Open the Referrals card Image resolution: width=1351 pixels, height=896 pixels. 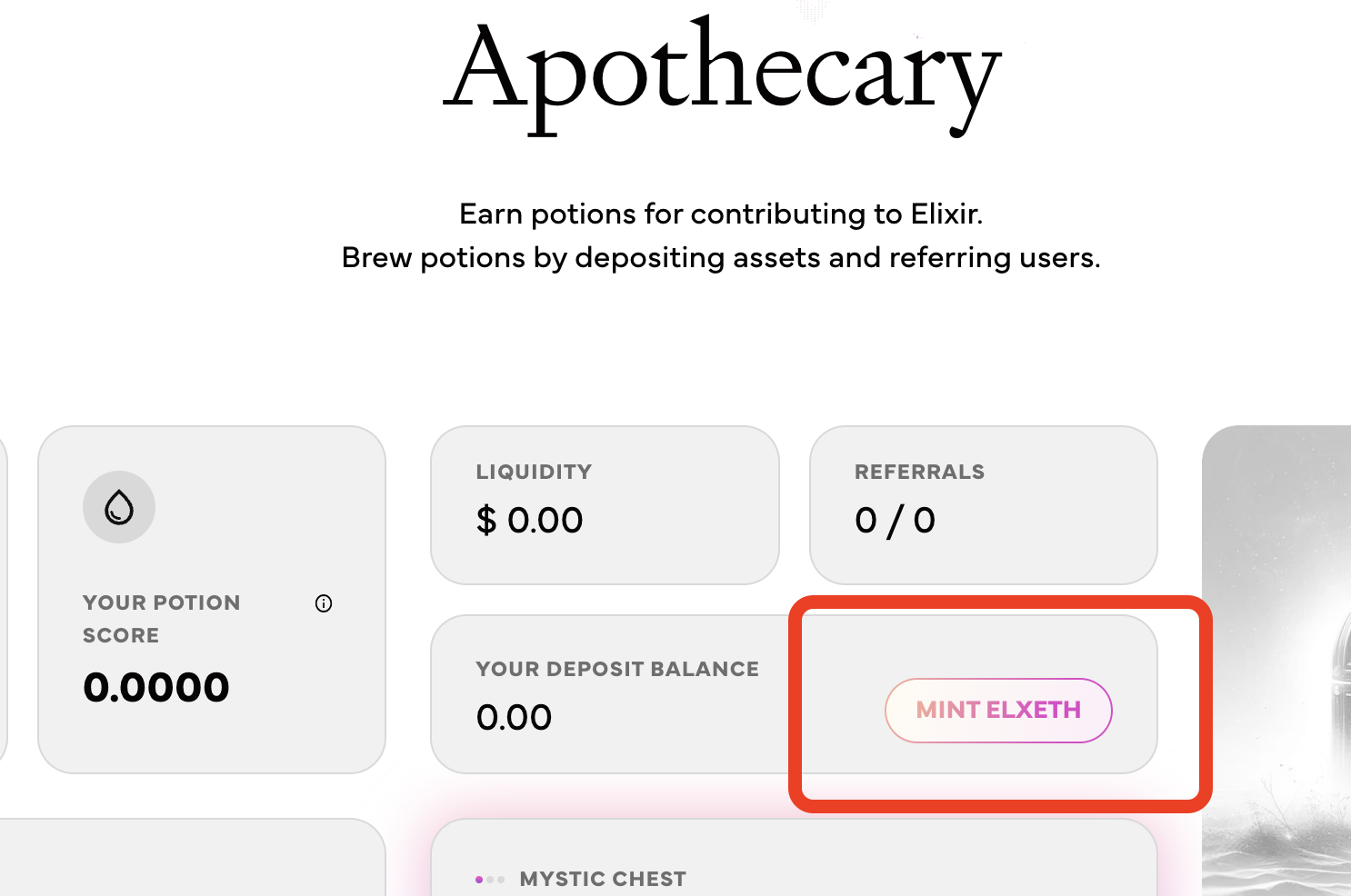point(983,504)
